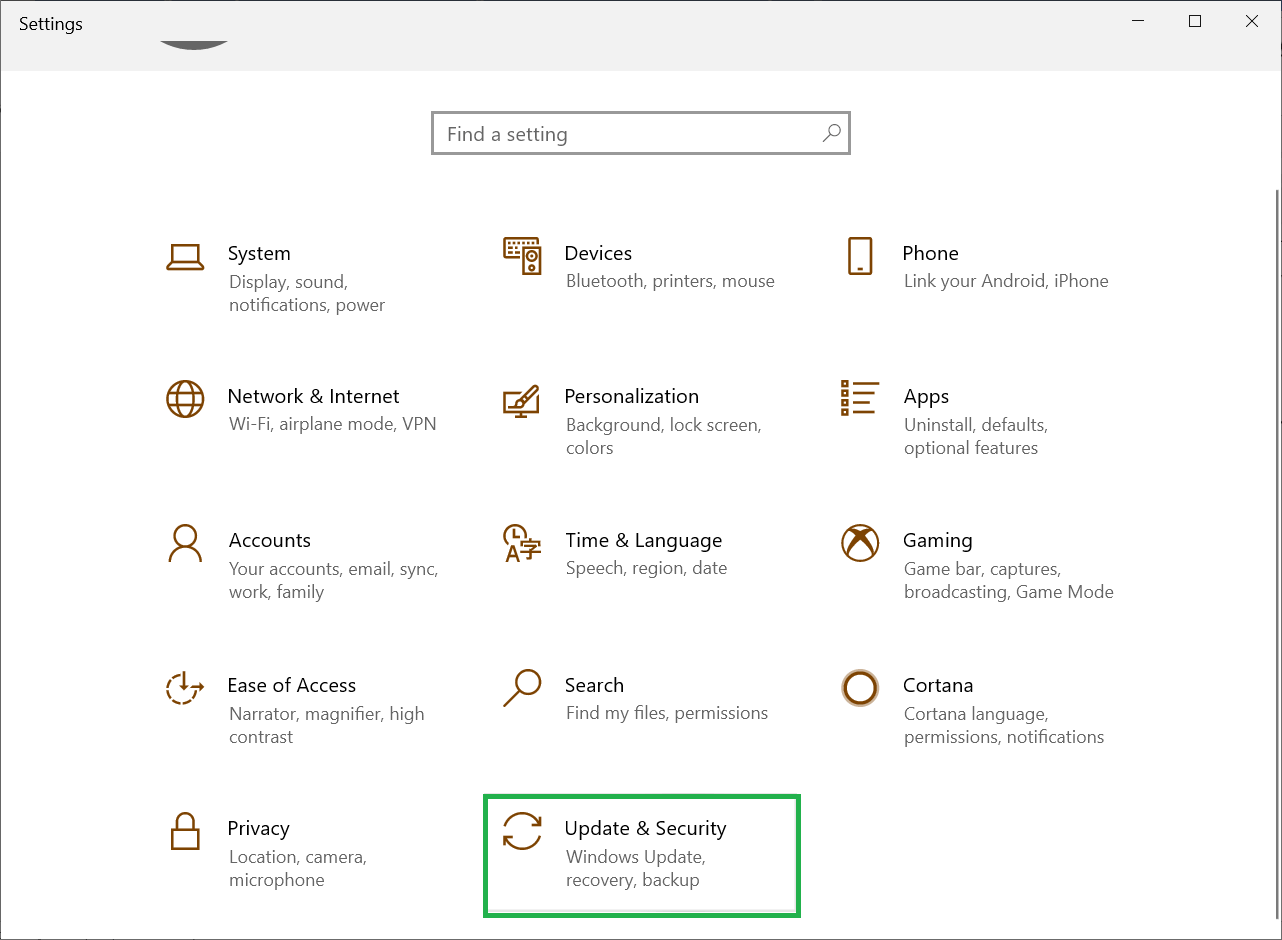Click the magnifier in Find a setting box
Viewport: 1282px width, 940px height.
831,133
